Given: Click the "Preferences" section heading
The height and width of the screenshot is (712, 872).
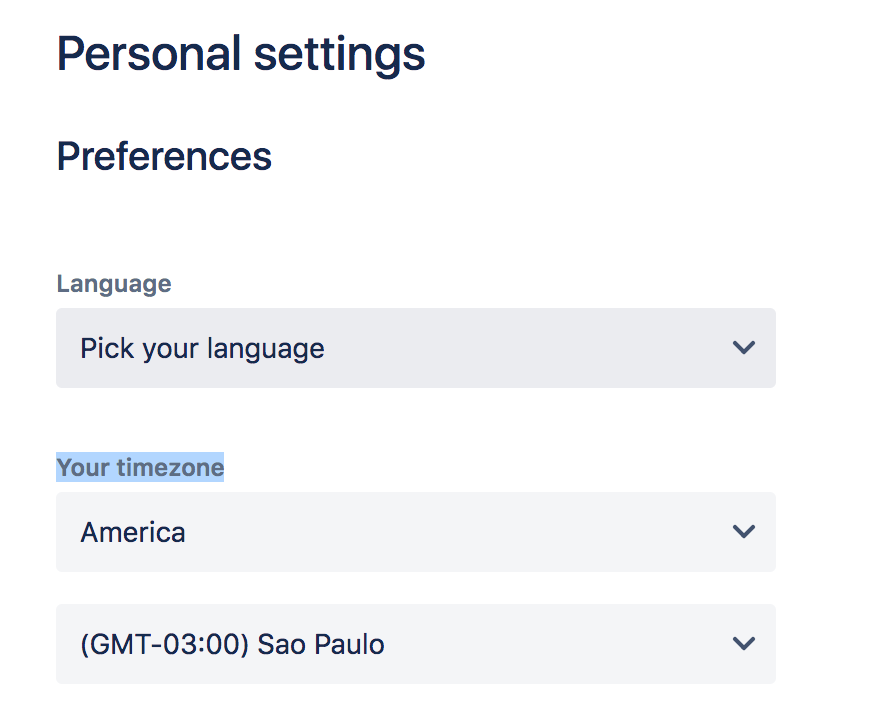Looking at the screenshot, I should click(164, 157).
